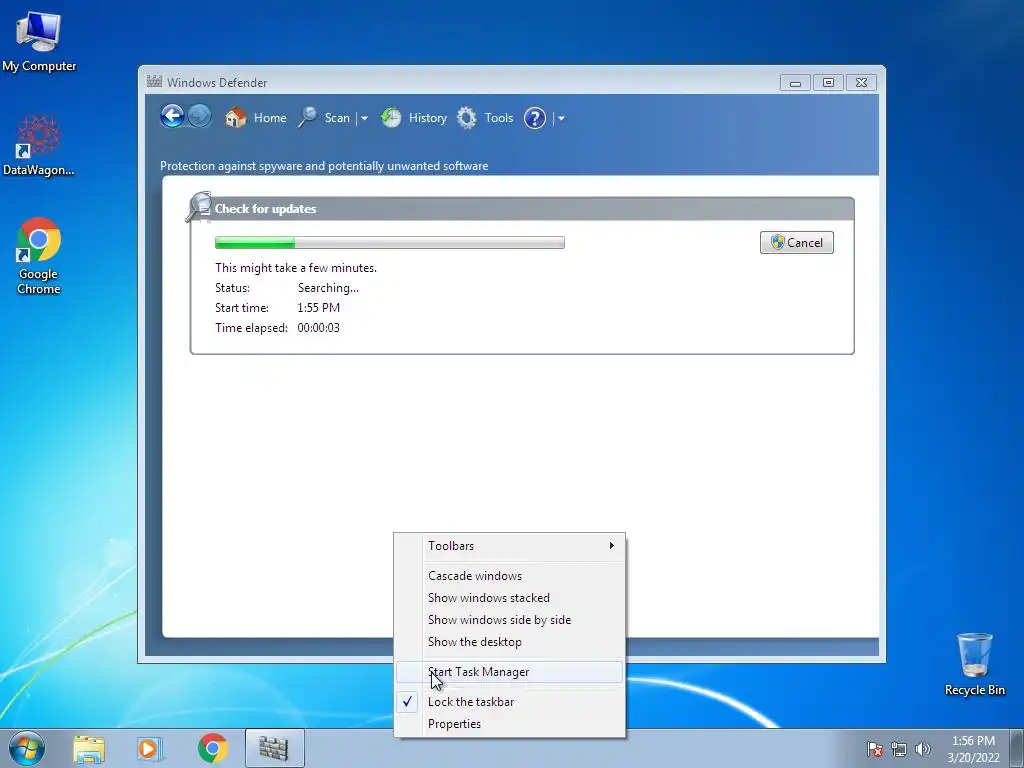Maximize the Windows Defender window

tap(828, 83)
